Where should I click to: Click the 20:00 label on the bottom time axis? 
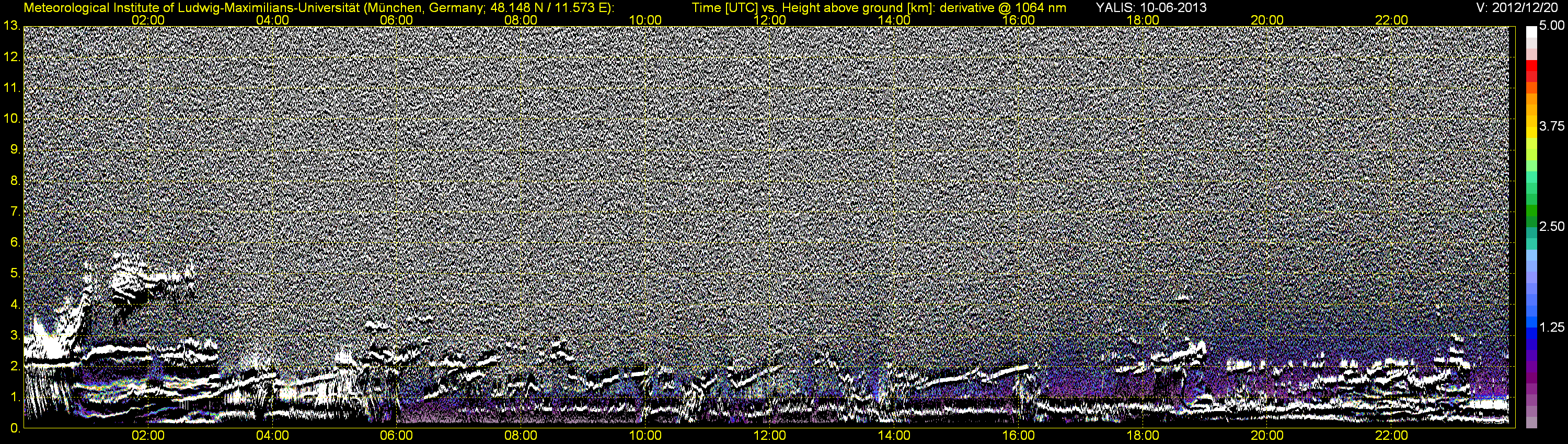coord(1267,436)
